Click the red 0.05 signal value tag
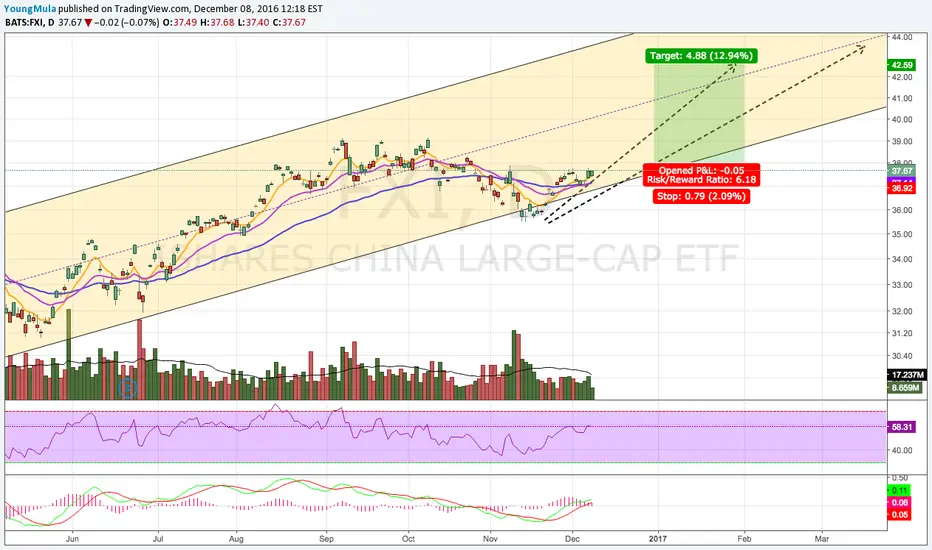This screenshot has height=550, width=932. [899, 514]
